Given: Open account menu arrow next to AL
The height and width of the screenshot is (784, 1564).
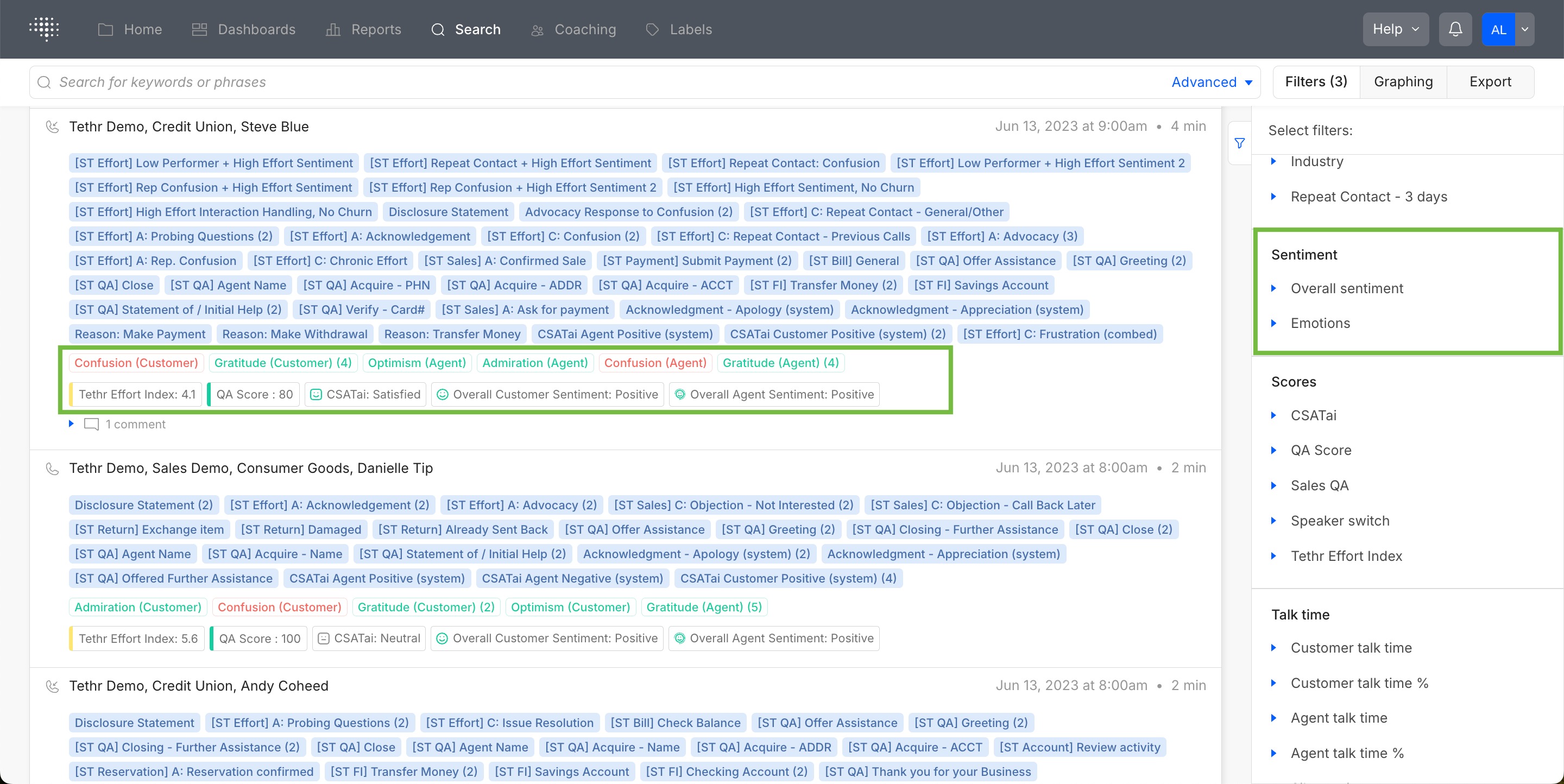Looking at the screenshot, I should click(1524, 29).
